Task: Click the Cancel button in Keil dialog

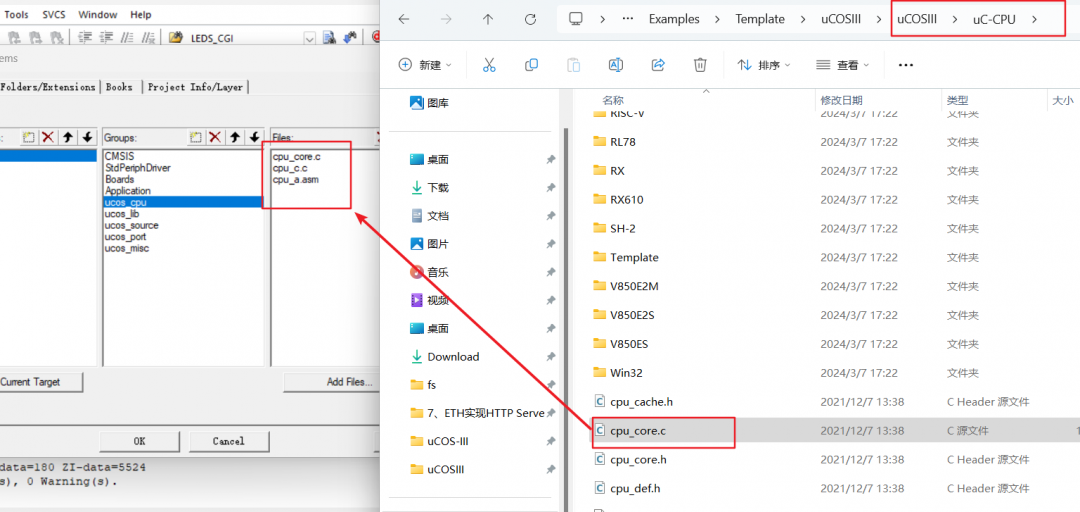Action: point(229,441)
